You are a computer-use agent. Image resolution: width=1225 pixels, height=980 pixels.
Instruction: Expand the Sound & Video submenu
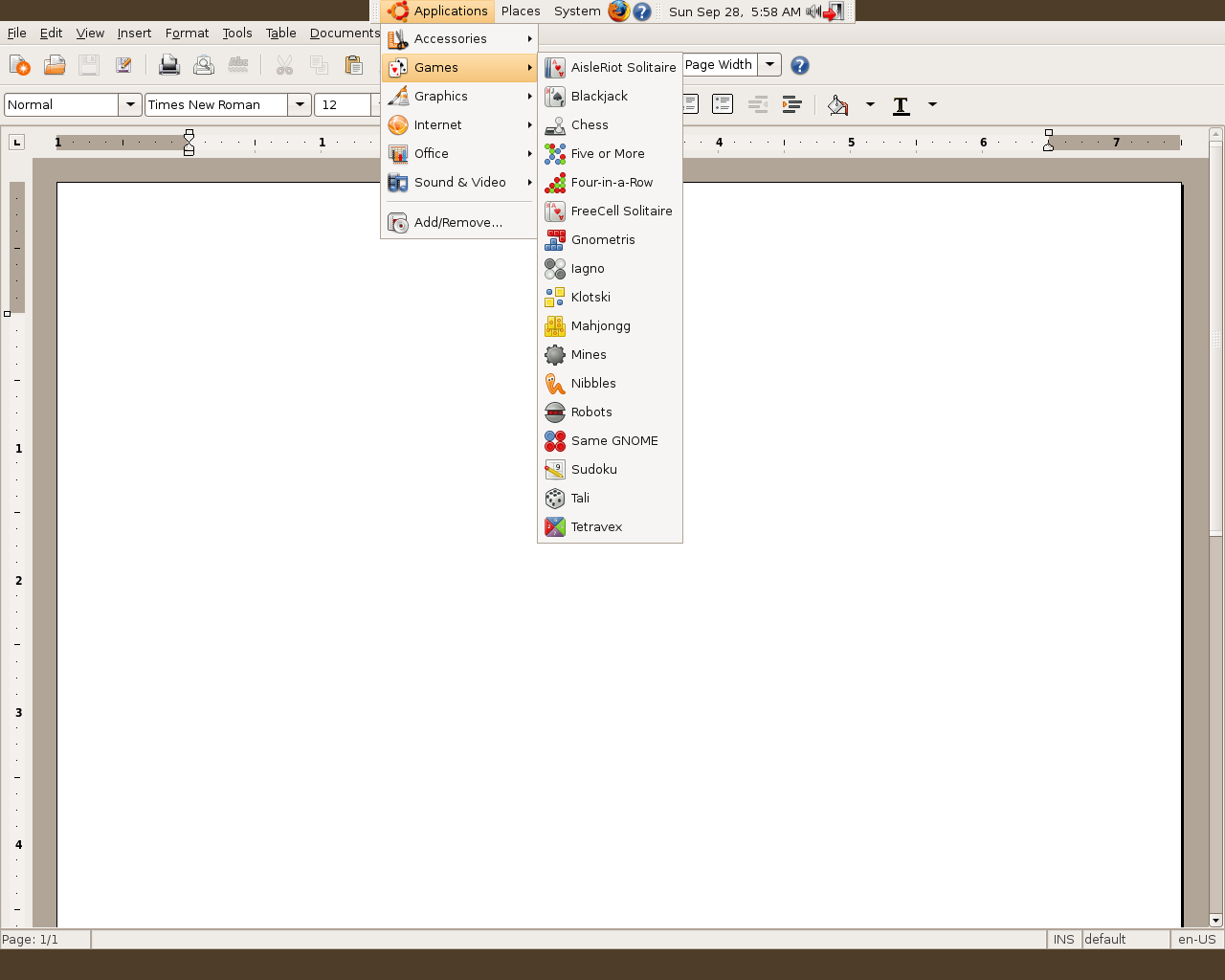pos(459,182)
